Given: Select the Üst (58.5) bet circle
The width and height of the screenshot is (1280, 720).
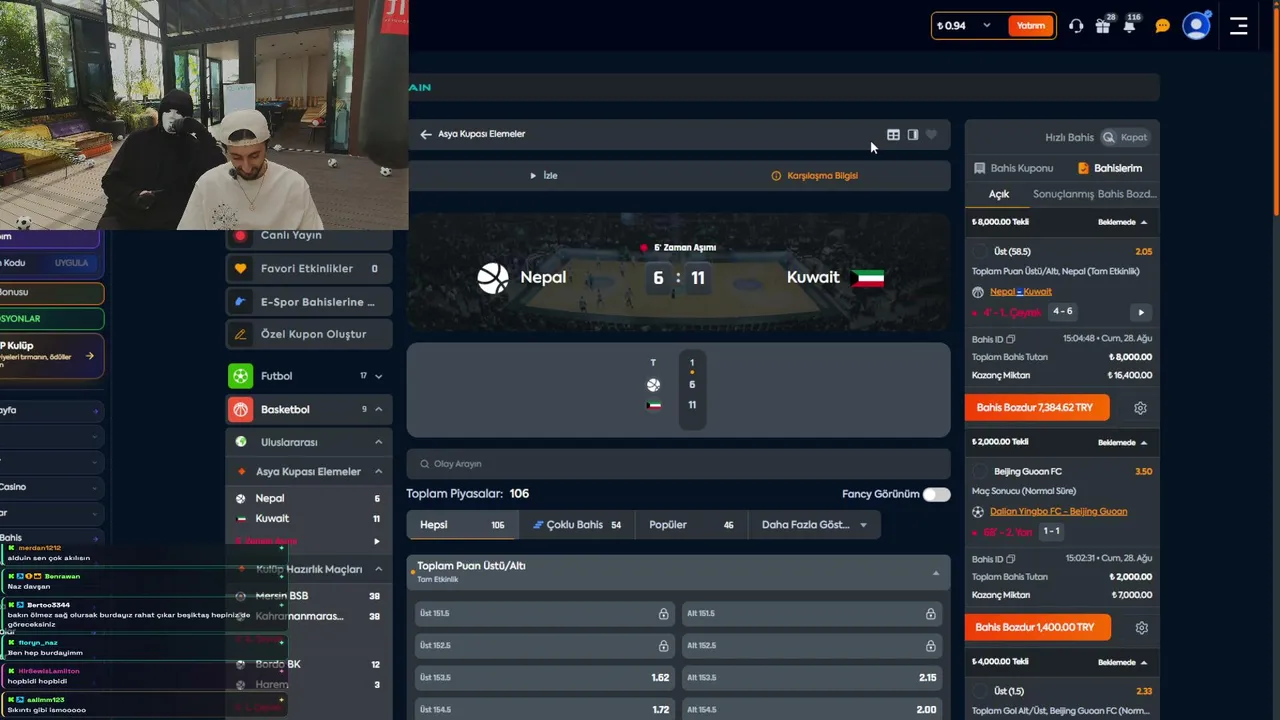Looking at the screenshot, I should [980, 252].
